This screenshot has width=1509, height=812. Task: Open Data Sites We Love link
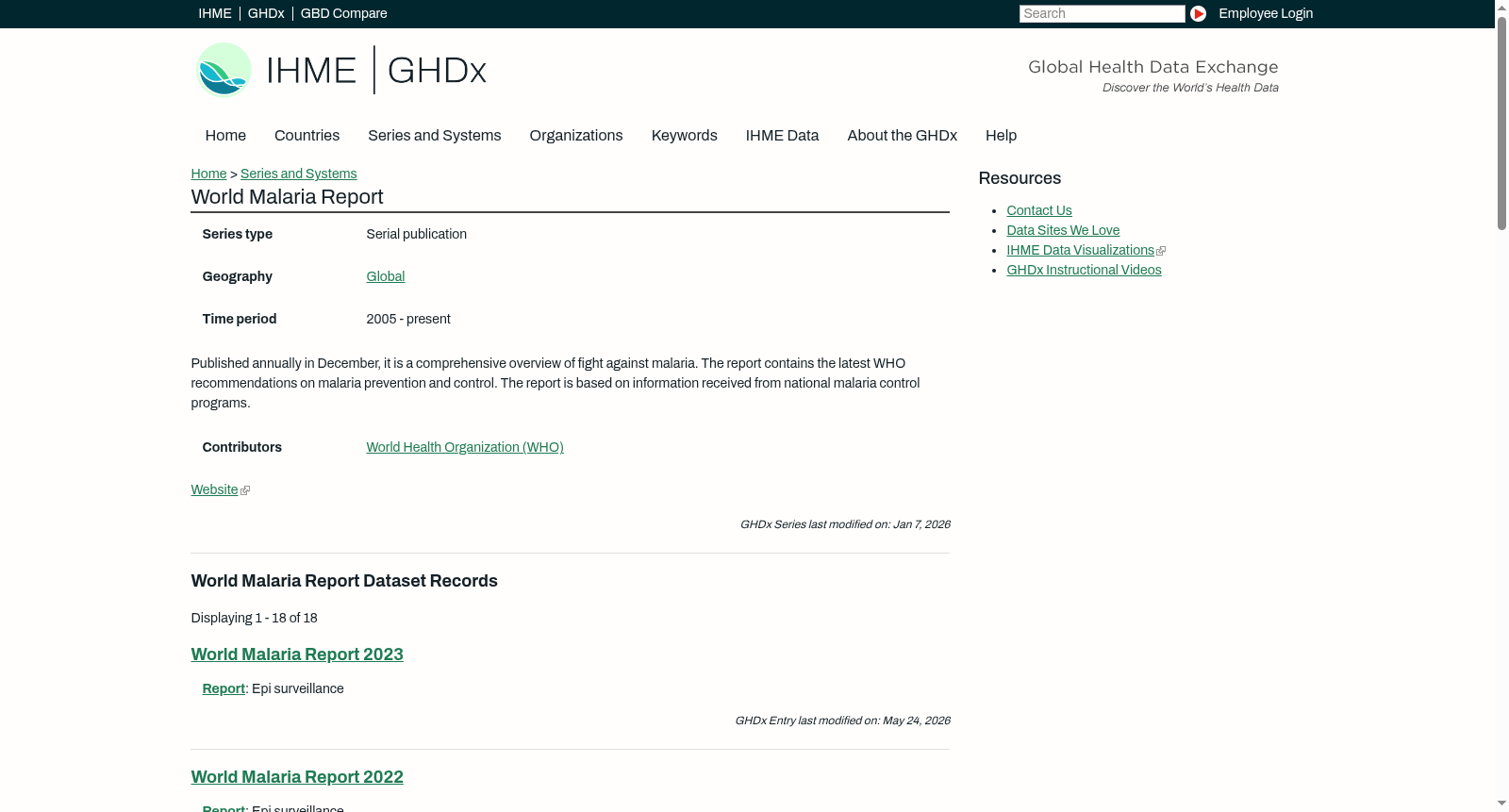(1063, 230)
